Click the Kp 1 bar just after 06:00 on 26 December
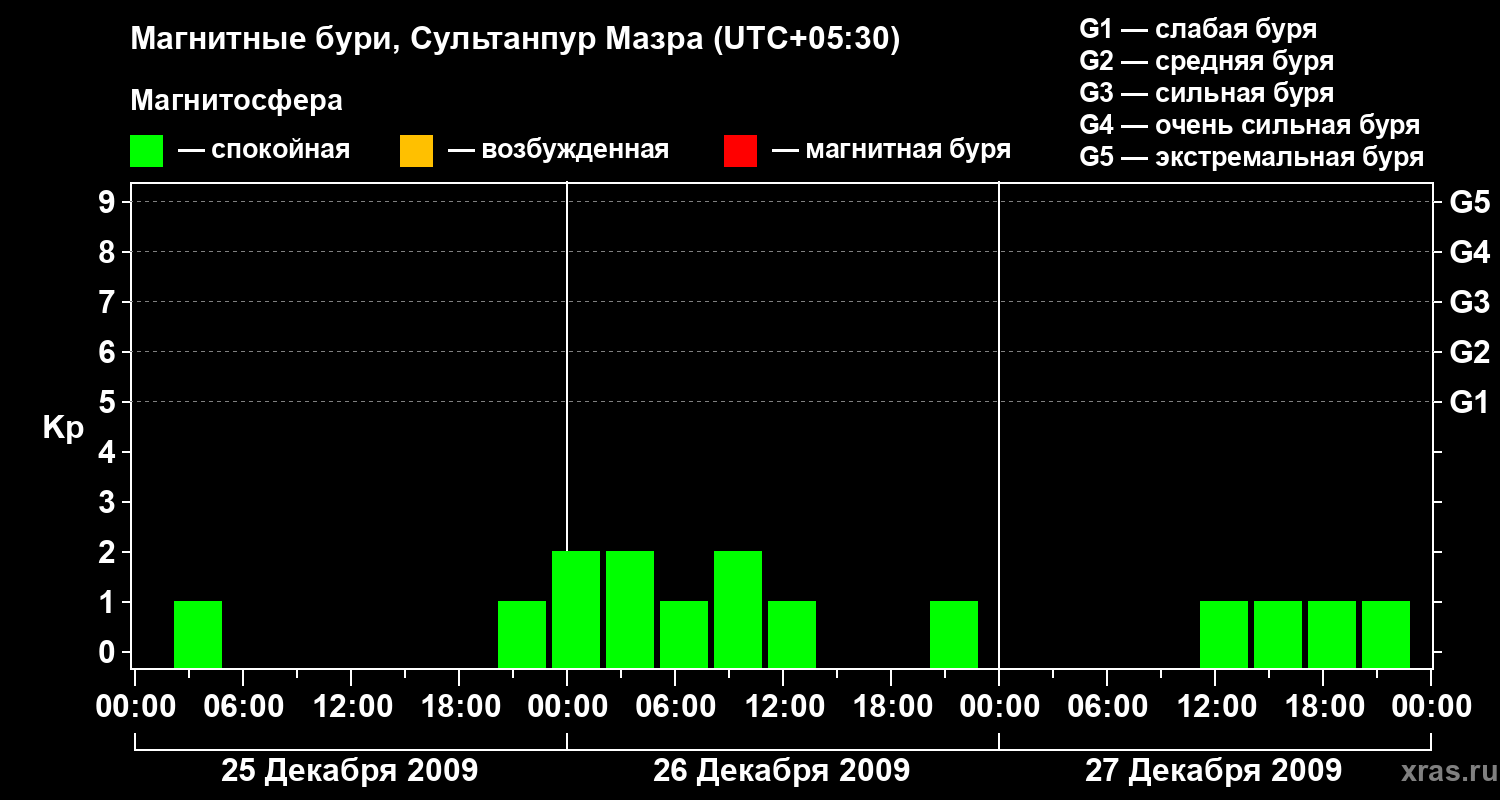1500x800 pixels. tap(684, 634)
